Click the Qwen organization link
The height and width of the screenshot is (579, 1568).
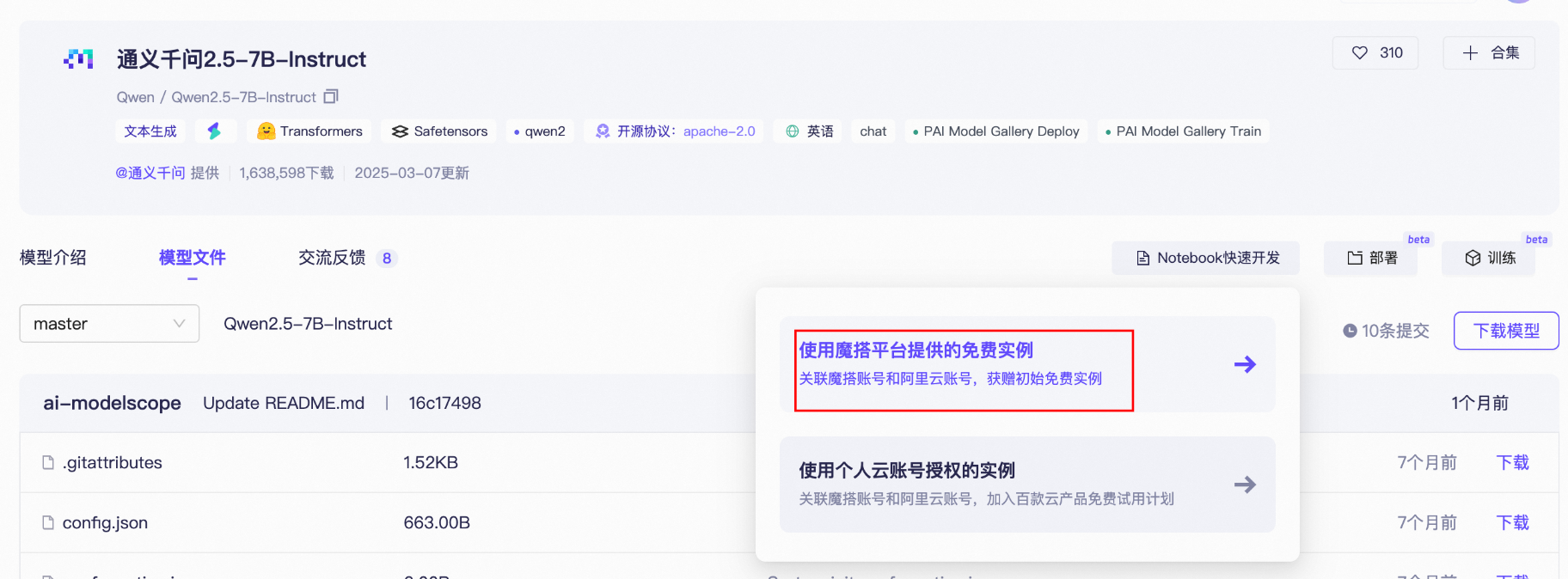click(136, 97)
